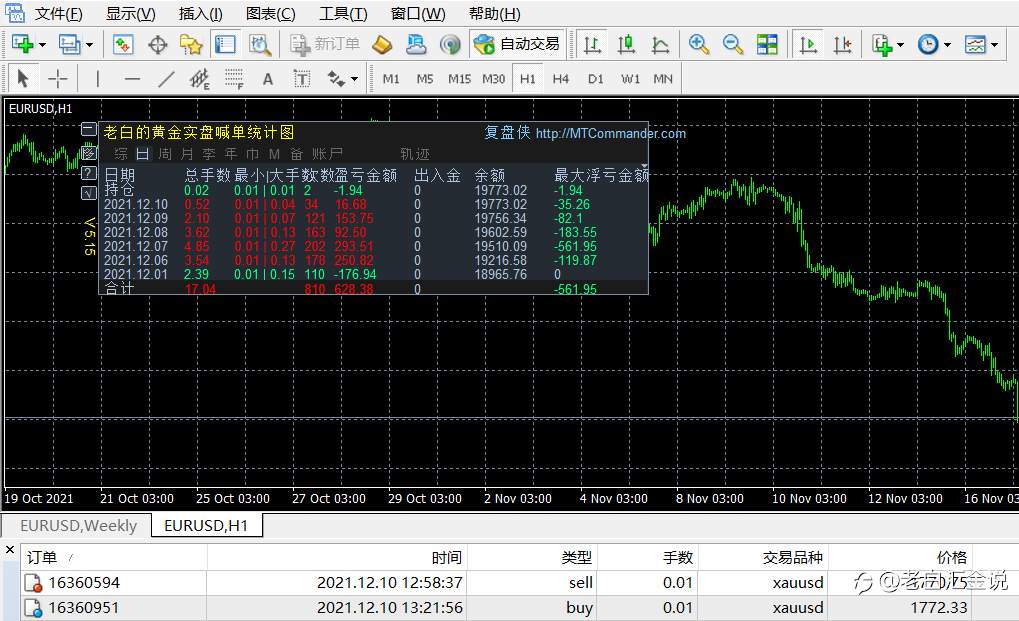Viewport: 1019px width, 621px height.
Task: Zoom in the chart
Action: (699, 44)
